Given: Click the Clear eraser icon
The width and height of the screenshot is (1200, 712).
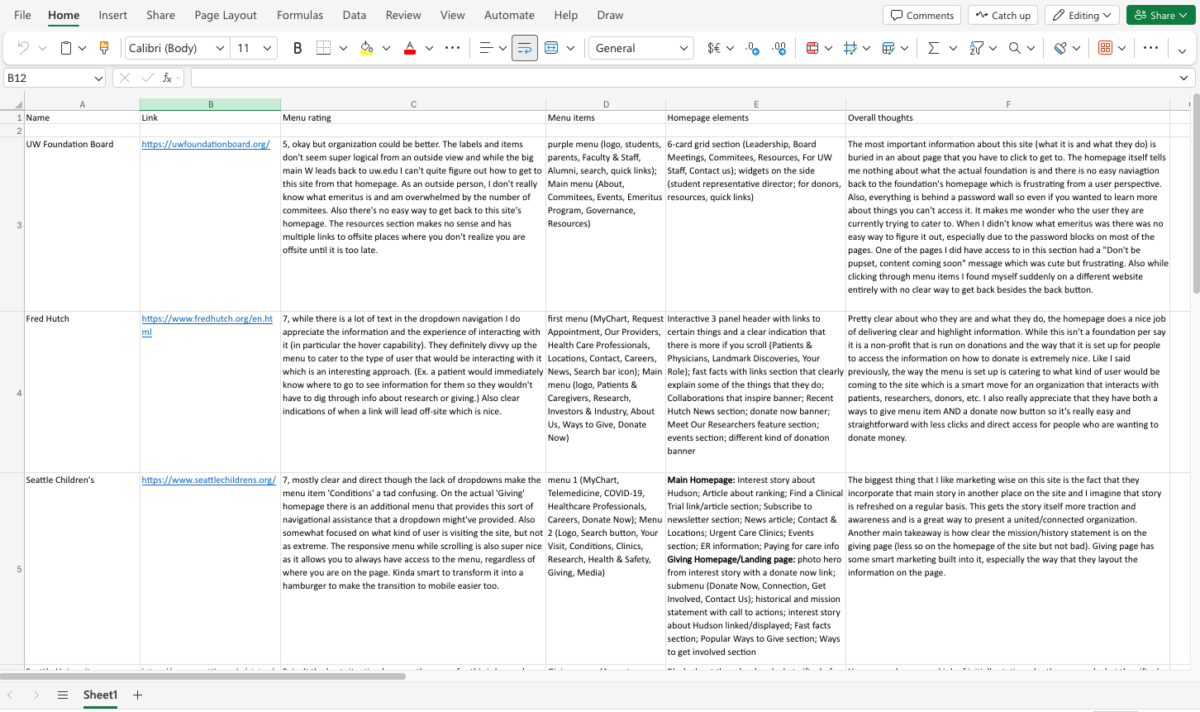Looking at the screenshot, I should [x=1061, y=48].
